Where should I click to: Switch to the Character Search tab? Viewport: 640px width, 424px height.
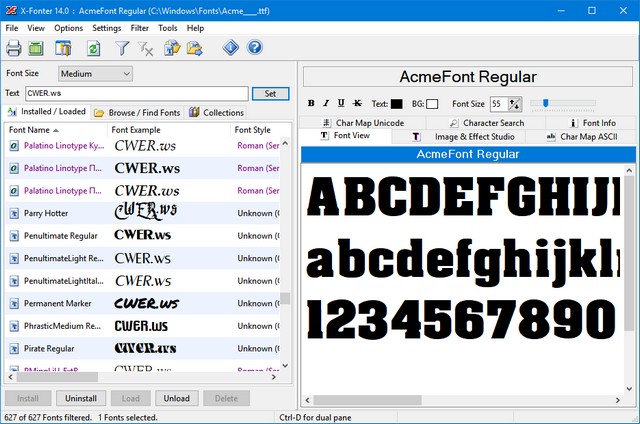tap(479, 123)
